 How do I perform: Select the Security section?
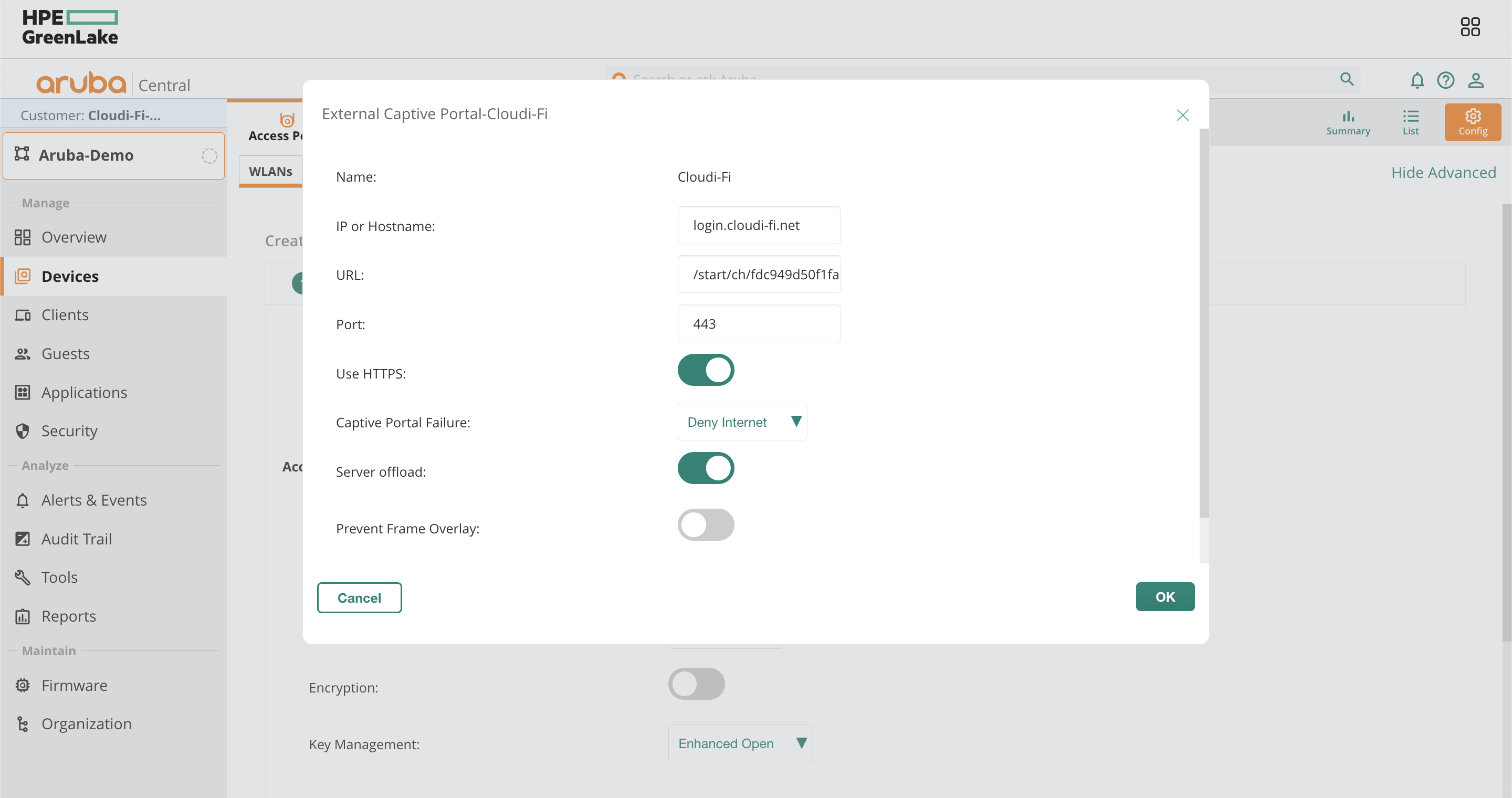tap(69, 430)
